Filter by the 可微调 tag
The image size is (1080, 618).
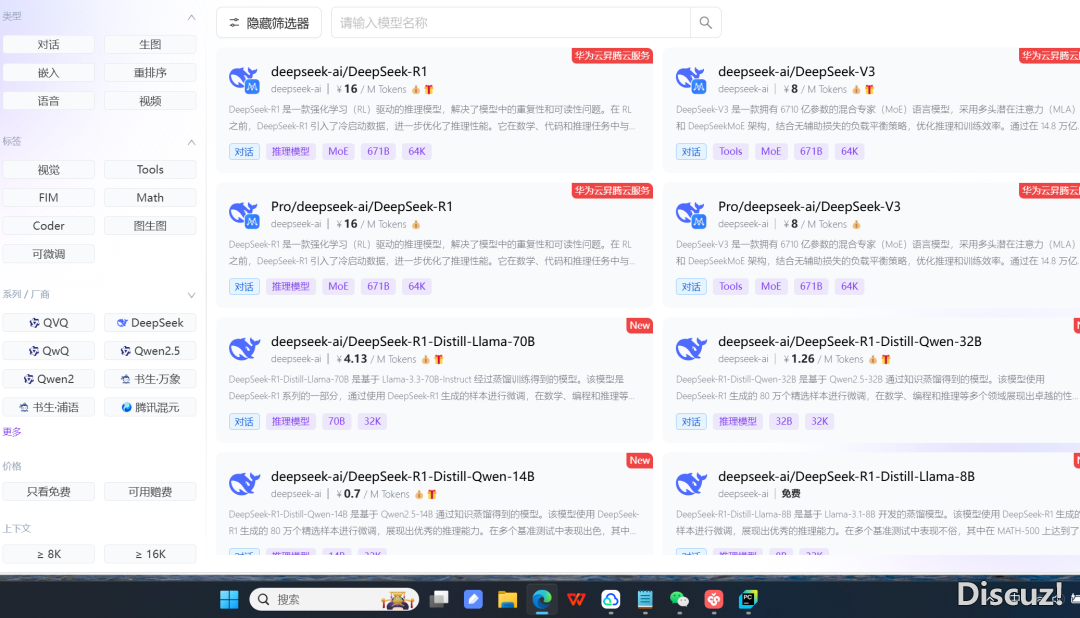pos(48,254)
